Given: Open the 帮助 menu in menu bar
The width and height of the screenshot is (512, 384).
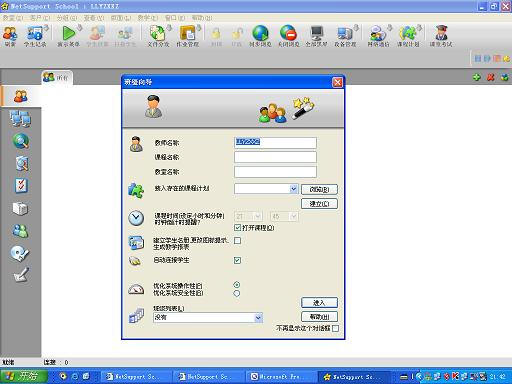Looking at the screenshot, I should (202, 18).
